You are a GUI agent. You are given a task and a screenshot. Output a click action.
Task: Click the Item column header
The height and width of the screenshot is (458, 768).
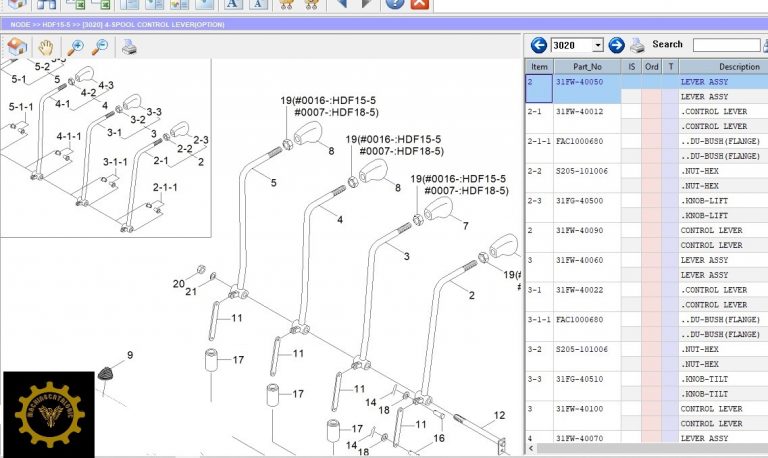click(x=539, y=66)
